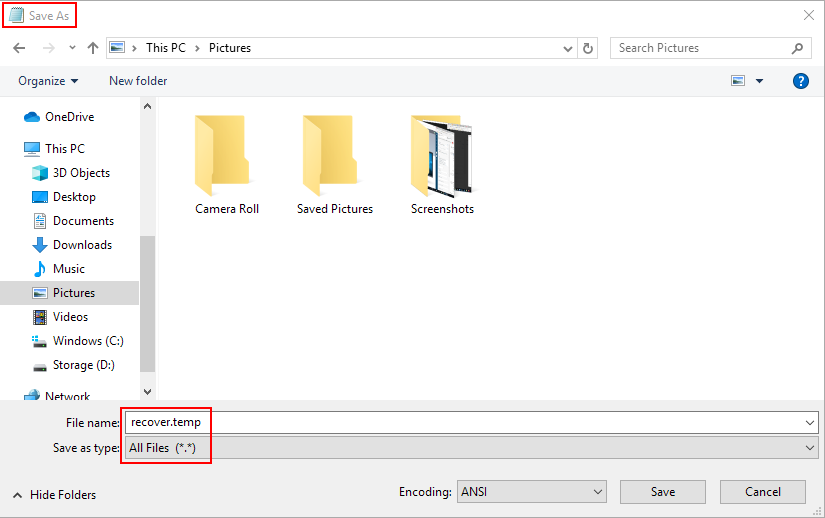
Task: Click the Refresh button beside the address bar
Action: click(589, 48)
